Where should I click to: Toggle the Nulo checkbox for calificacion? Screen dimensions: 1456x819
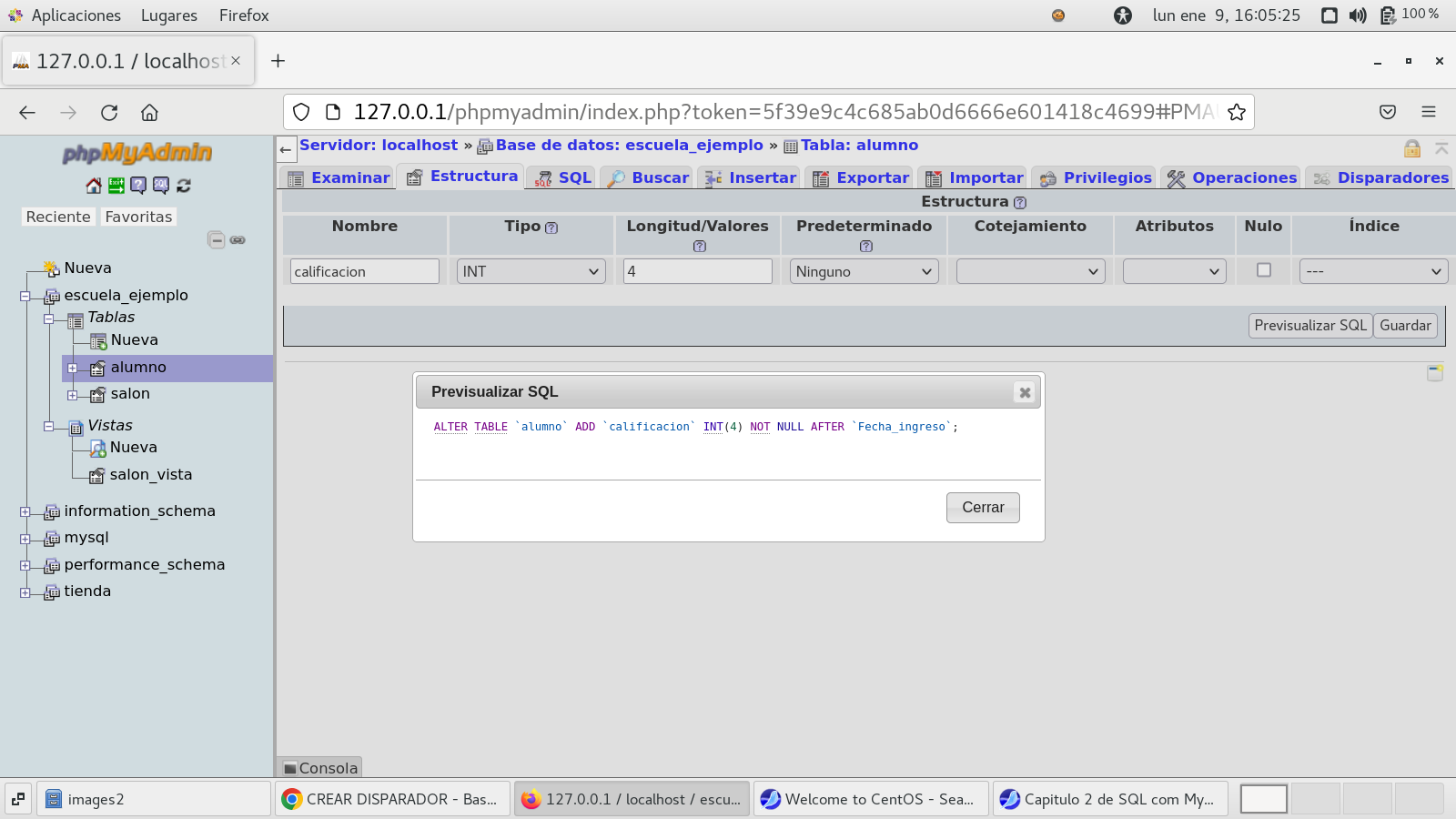coord(1263,270)
